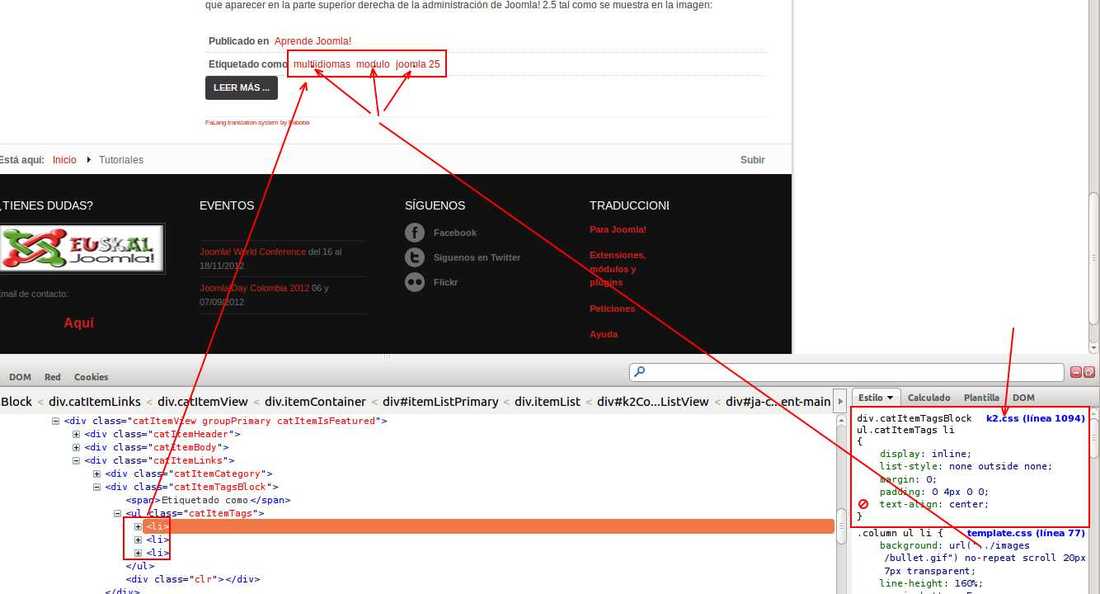Open the Red panel tab
The width and height of the screenshot is (1100, 594).
tap(53, 377)
